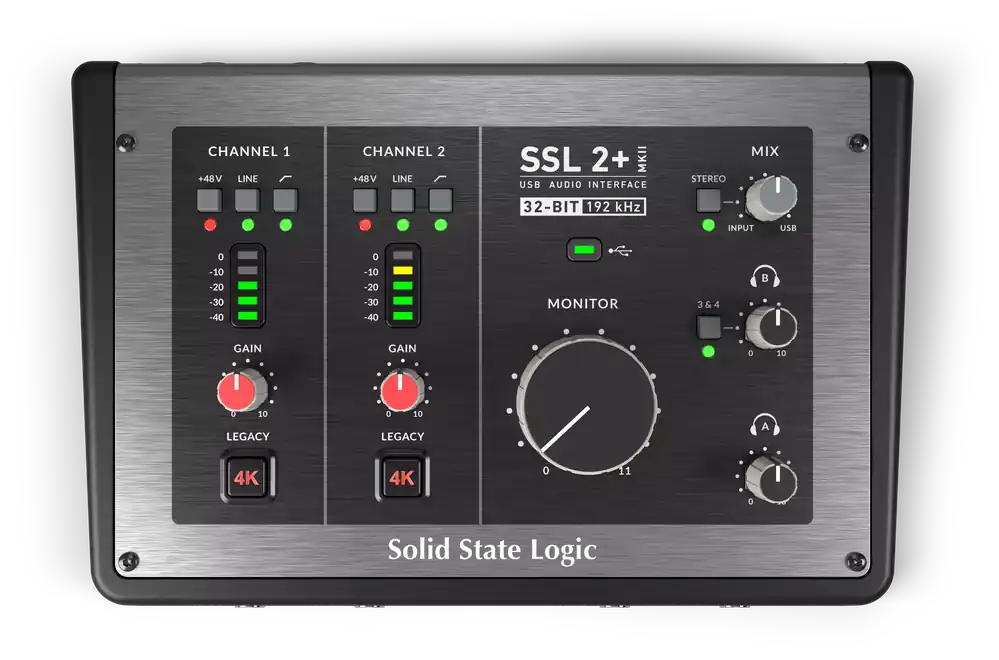Toggle the 3 & 4 headphone source button
This screenshot has width=999, height=660.
pyautogui.click(x=708, y=327)
